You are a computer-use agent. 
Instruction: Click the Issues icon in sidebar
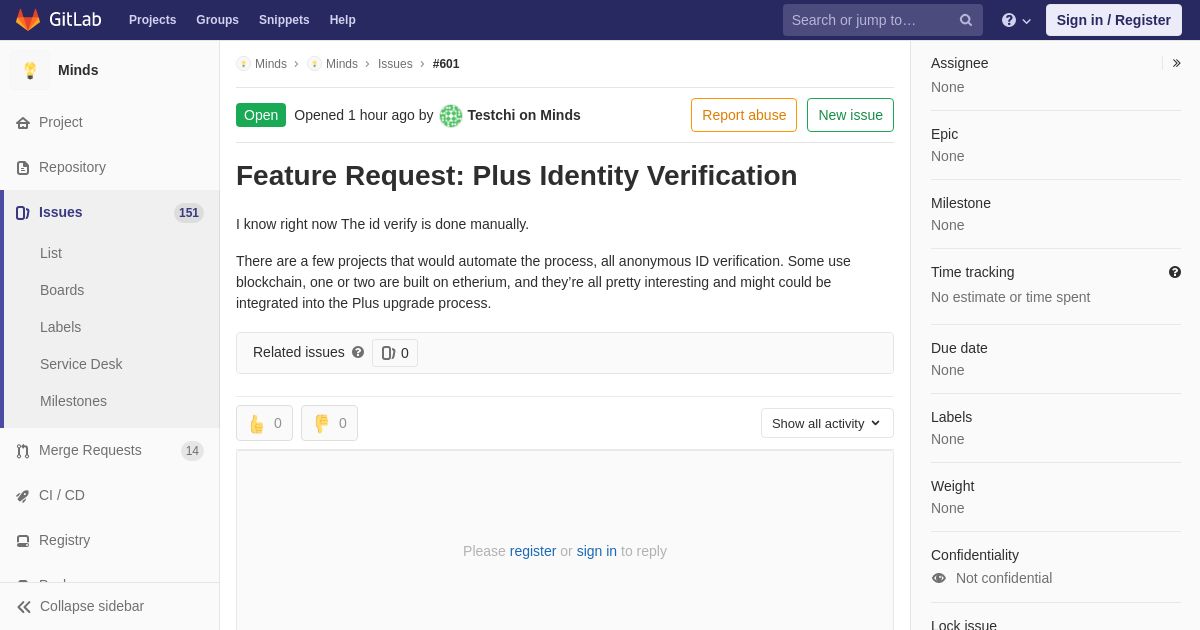click(x=23, y=213)
